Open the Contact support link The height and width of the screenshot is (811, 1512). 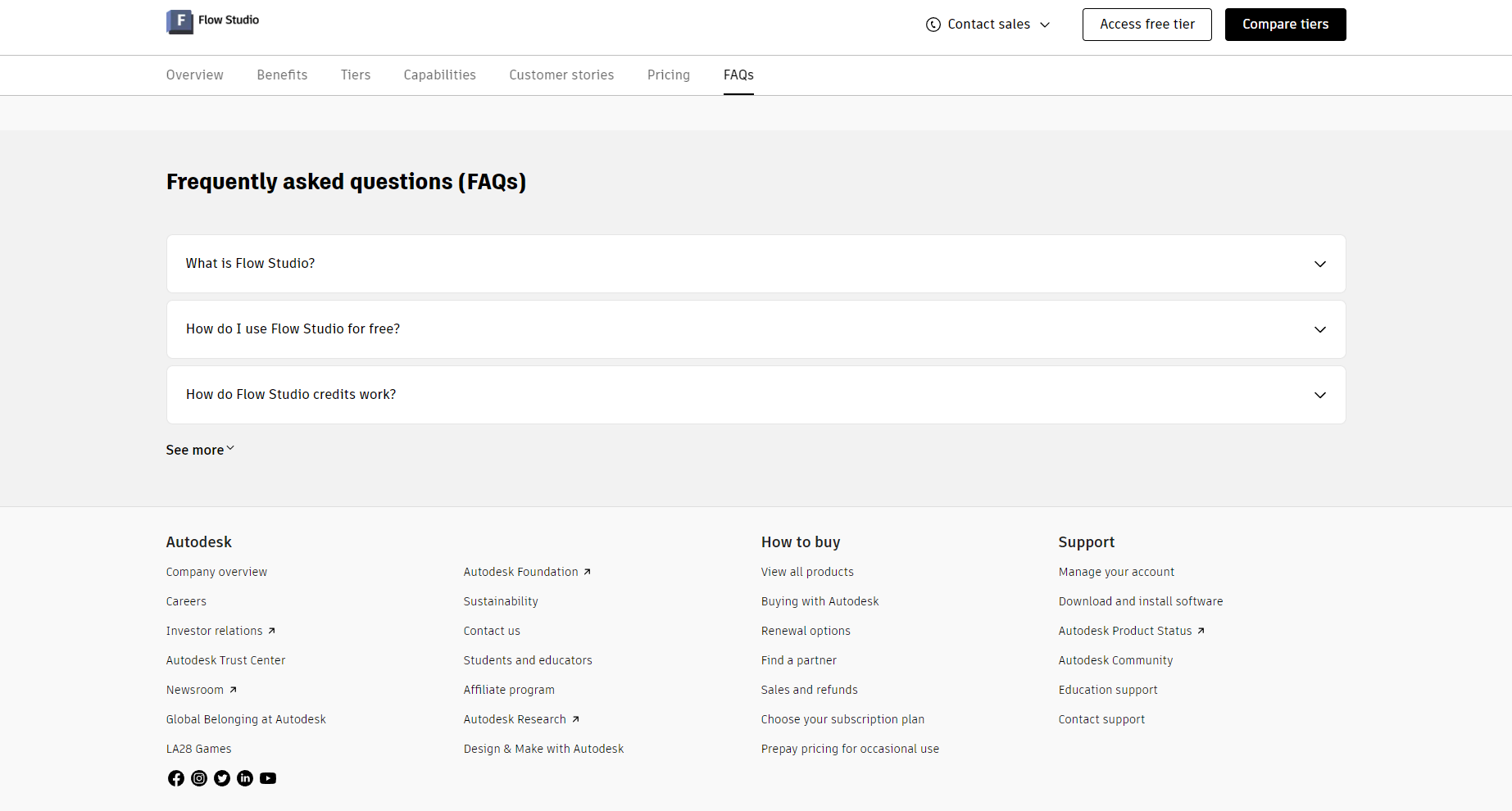[1101, 719]
